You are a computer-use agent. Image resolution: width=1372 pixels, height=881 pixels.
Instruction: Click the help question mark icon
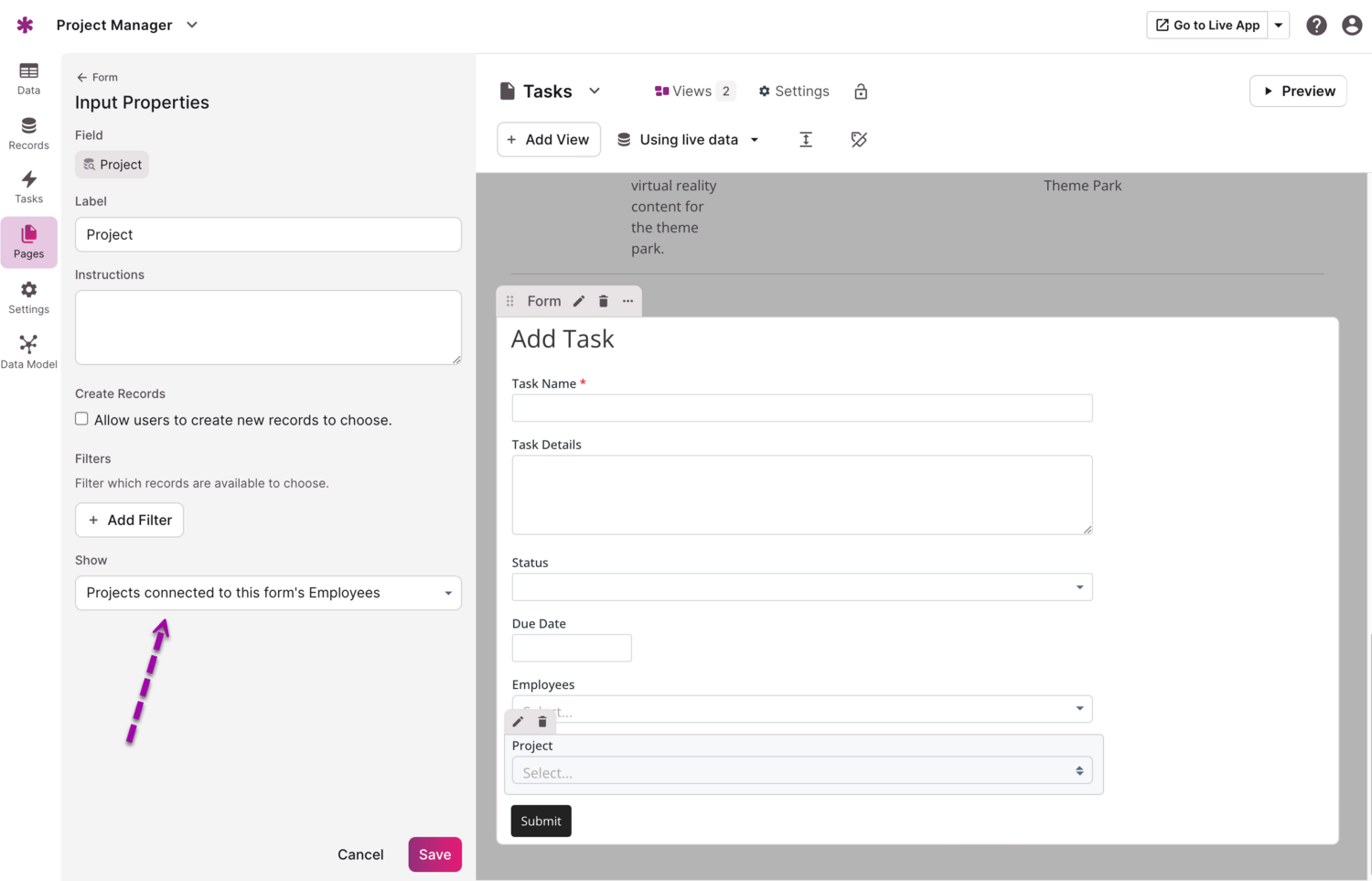pos(1316,25)
